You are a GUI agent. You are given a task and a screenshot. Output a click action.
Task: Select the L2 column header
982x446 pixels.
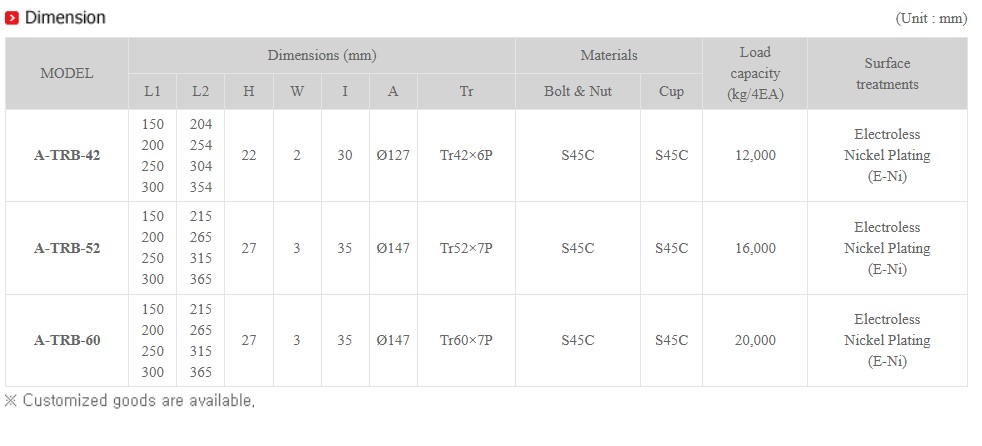tap(200, 91)
